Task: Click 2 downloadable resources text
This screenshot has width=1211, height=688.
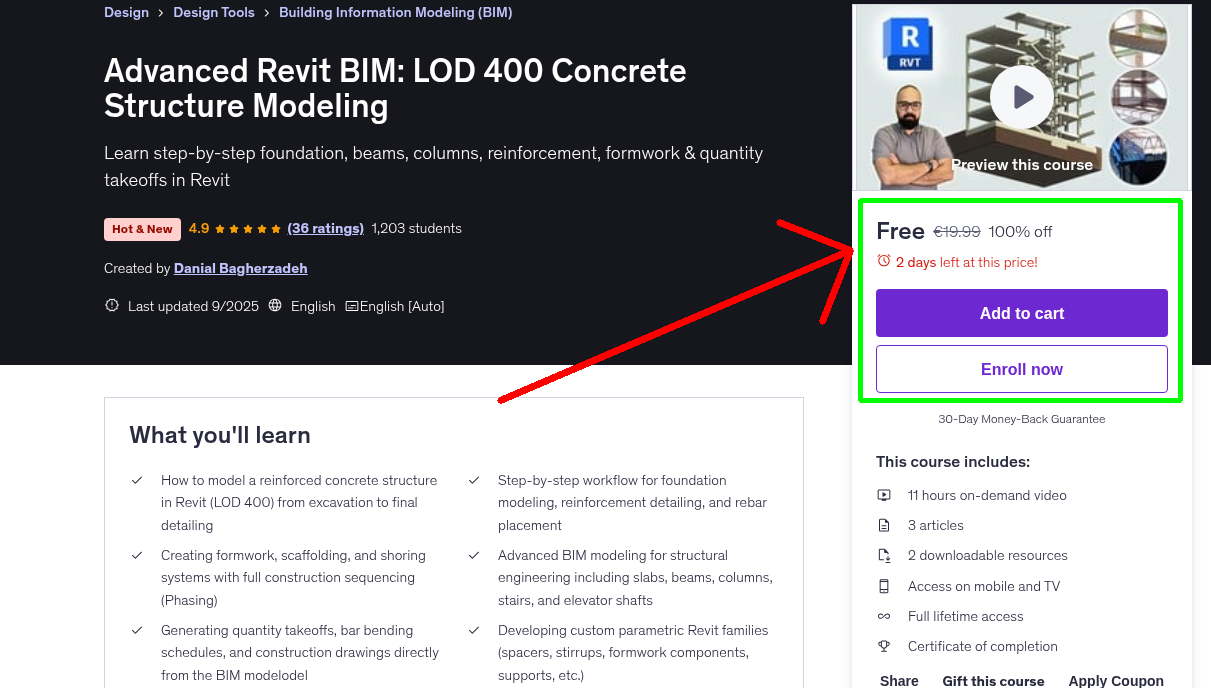Action: point(988,555)
